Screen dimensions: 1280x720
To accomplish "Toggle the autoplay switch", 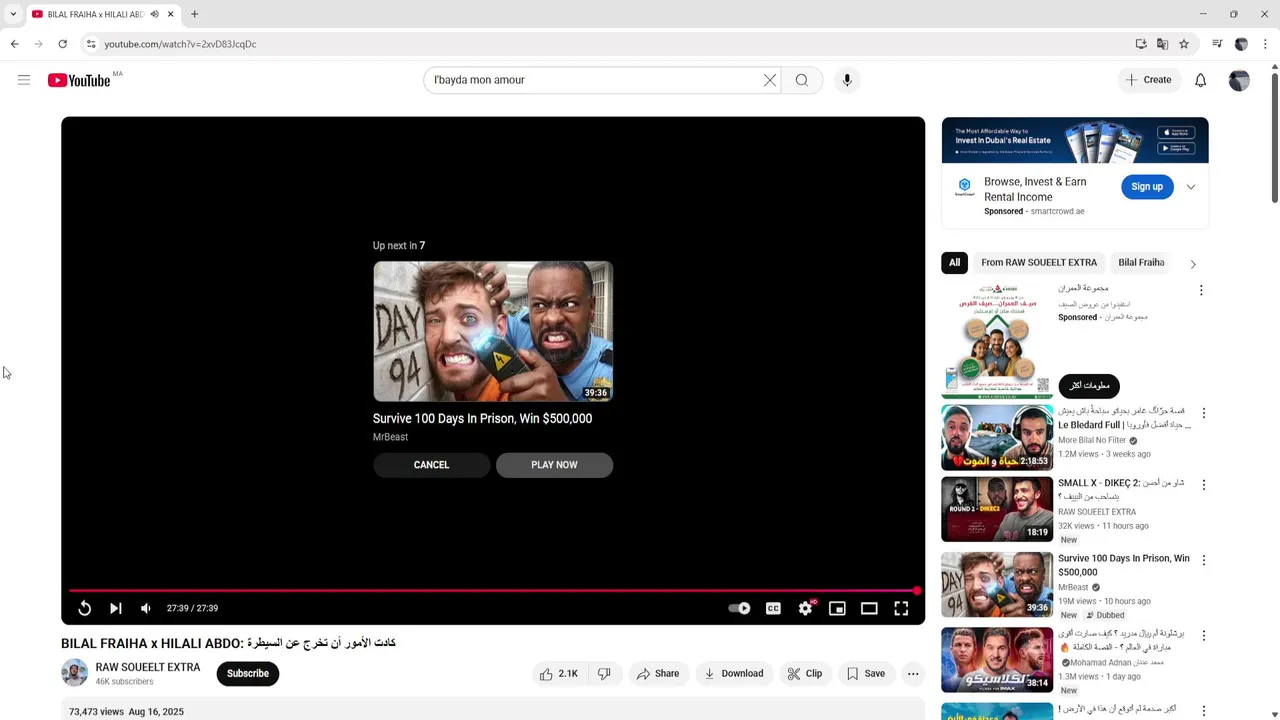I will (739, 608).
